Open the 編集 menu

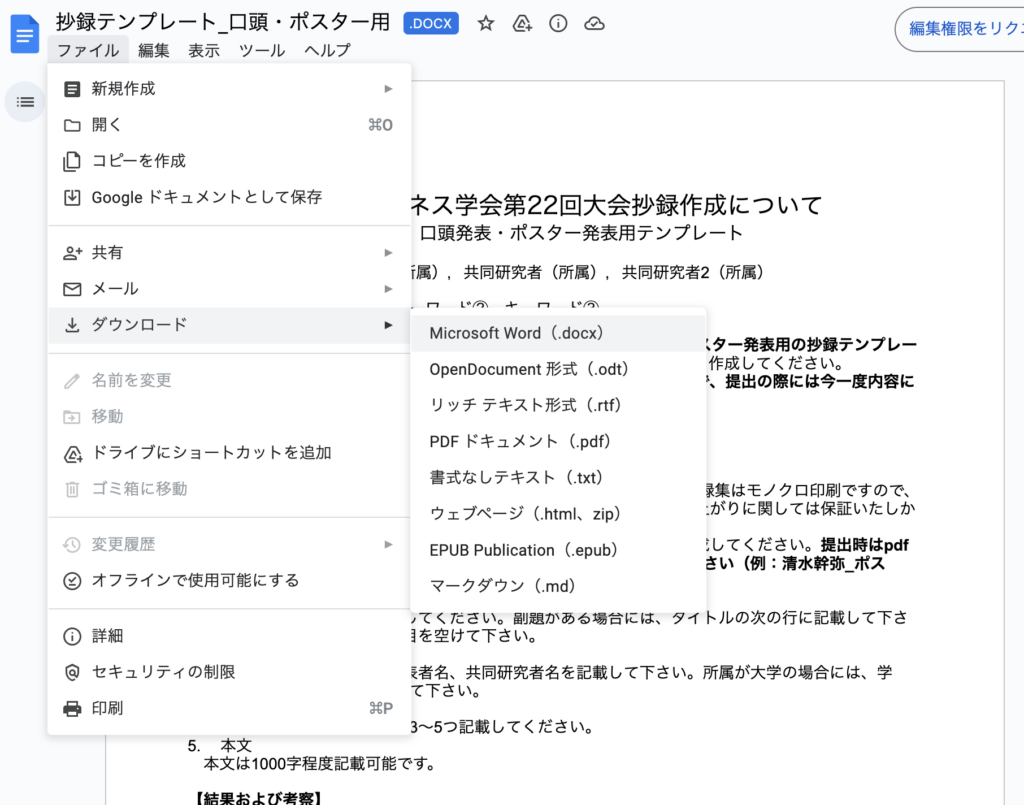click(154, 50)
